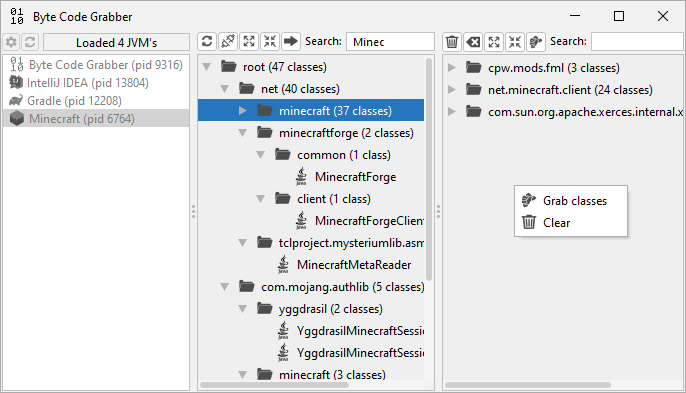
Task: Click the IntelliJ IDEA process icon
Action: pos(16,82)
